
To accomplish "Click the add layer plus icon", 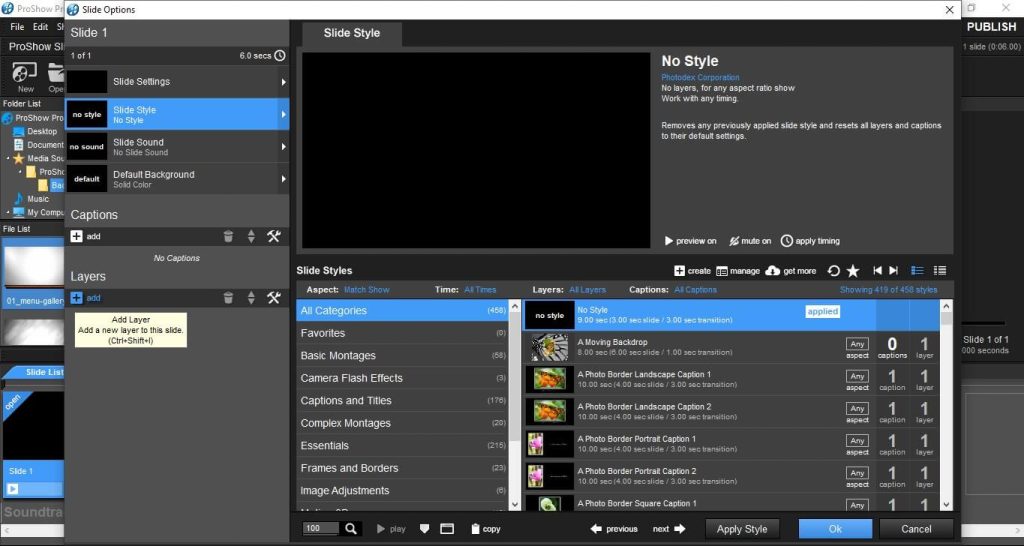I will point(77,298).
